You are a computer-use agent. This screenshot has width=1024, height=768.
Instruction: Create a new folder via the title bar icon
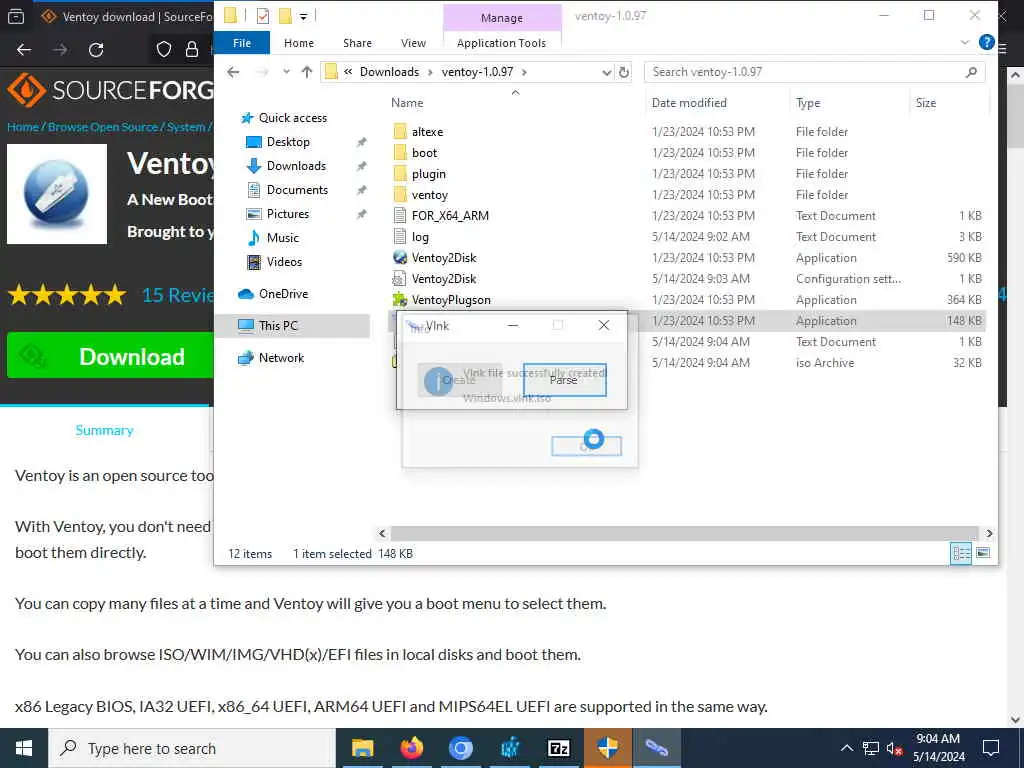pyautogui.click(x=285, y=16)
